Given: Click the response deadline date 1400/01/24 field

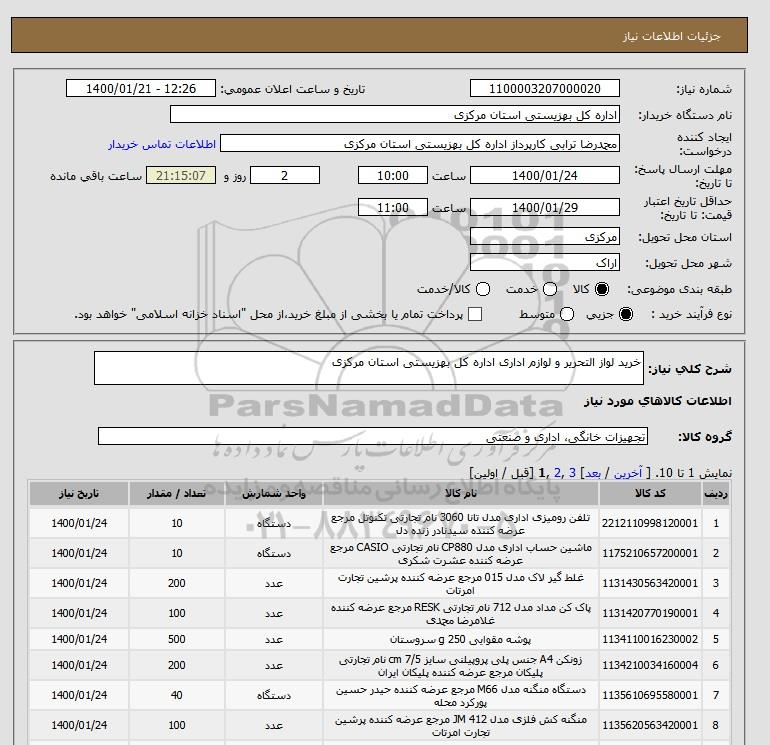Looking at the screenshot, I should coord(545,175).
